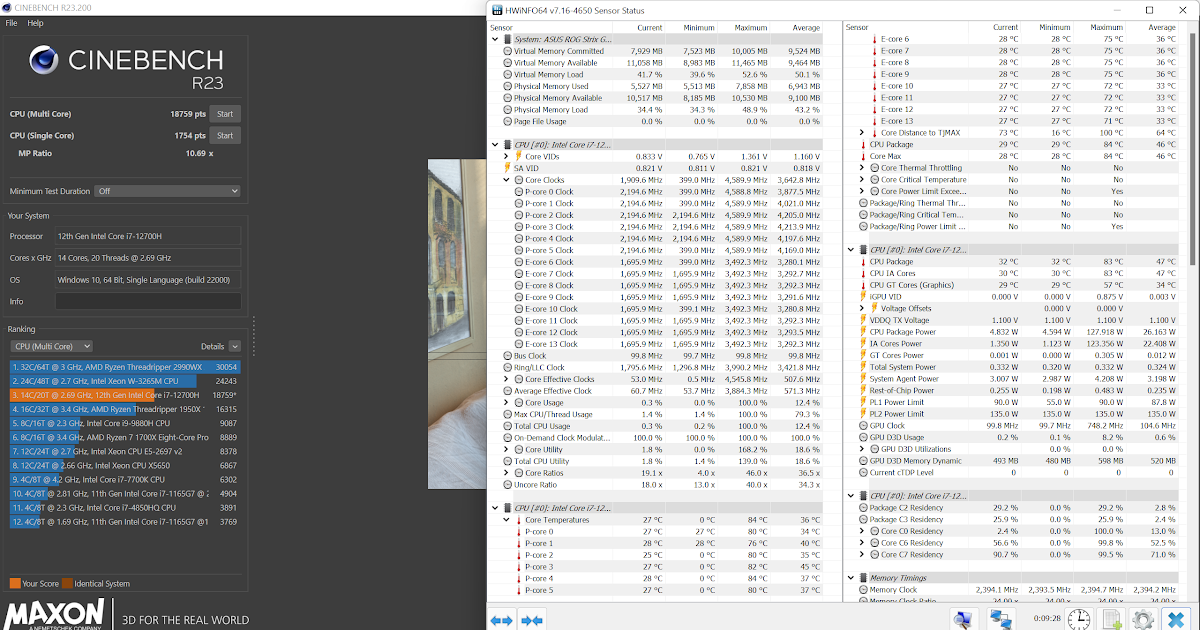Open the sensor search magnifier monitor icon
1200x630 pixels.
(964, 619)
